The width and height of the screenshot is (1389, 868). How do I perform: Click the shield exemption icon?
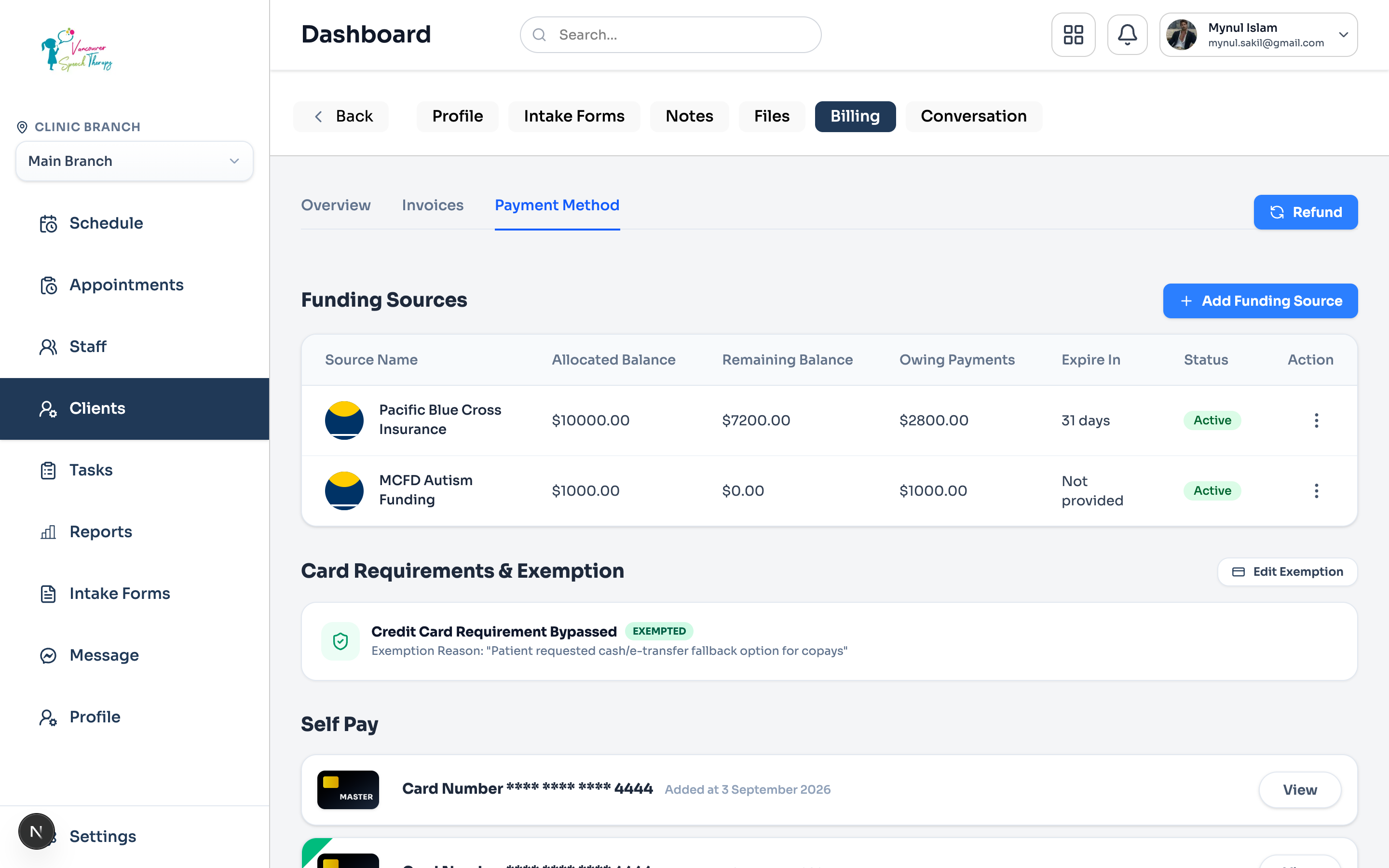340,641
